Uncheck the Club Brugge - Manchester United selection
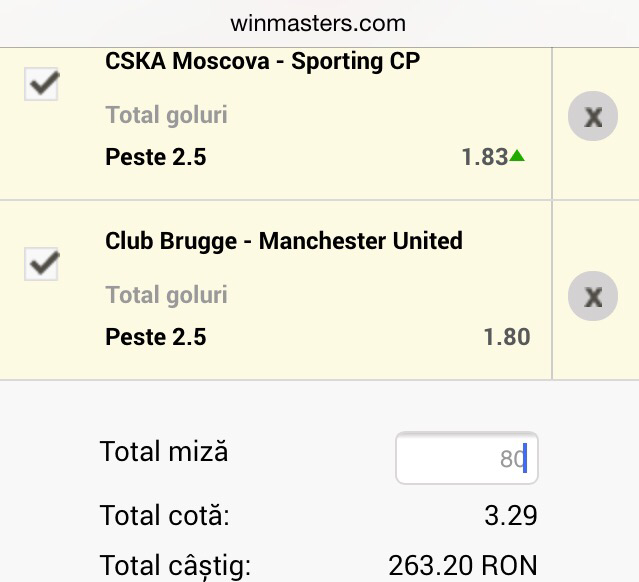Screen dimensions: 639x582 coord(41,264)
